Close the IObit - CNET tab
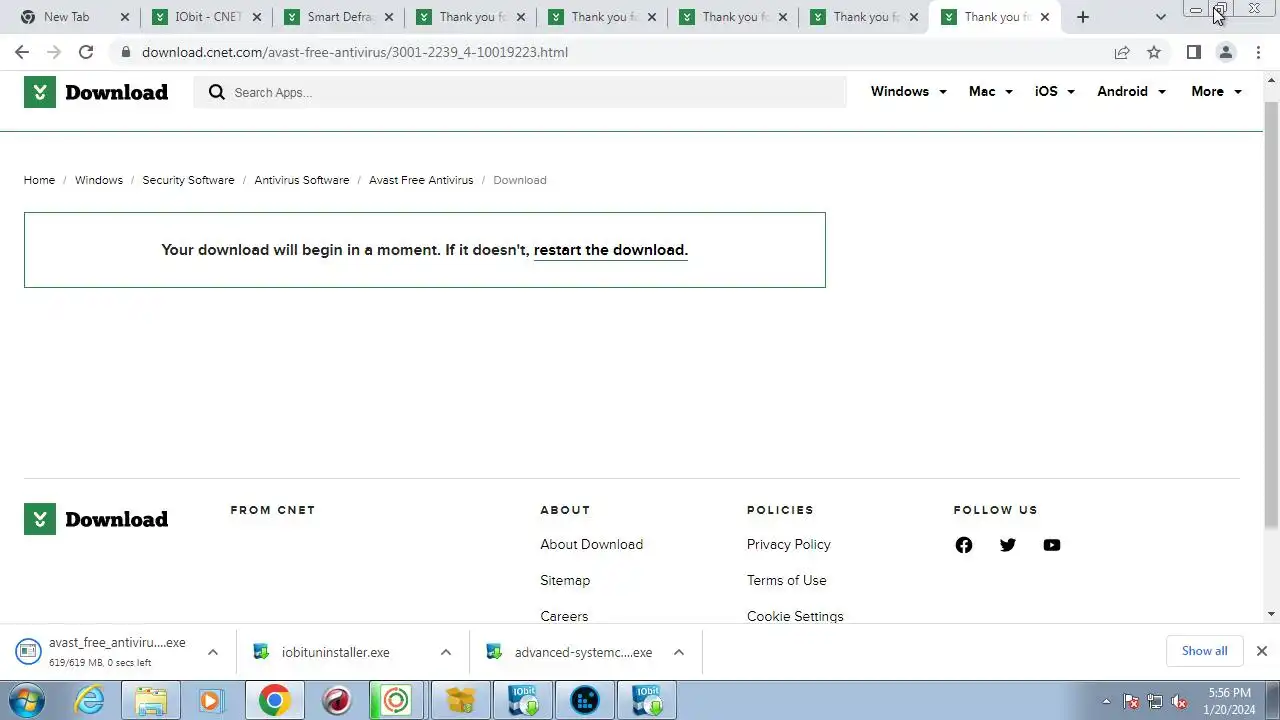This screenshot has height=720, width=1280. point(257,17)
